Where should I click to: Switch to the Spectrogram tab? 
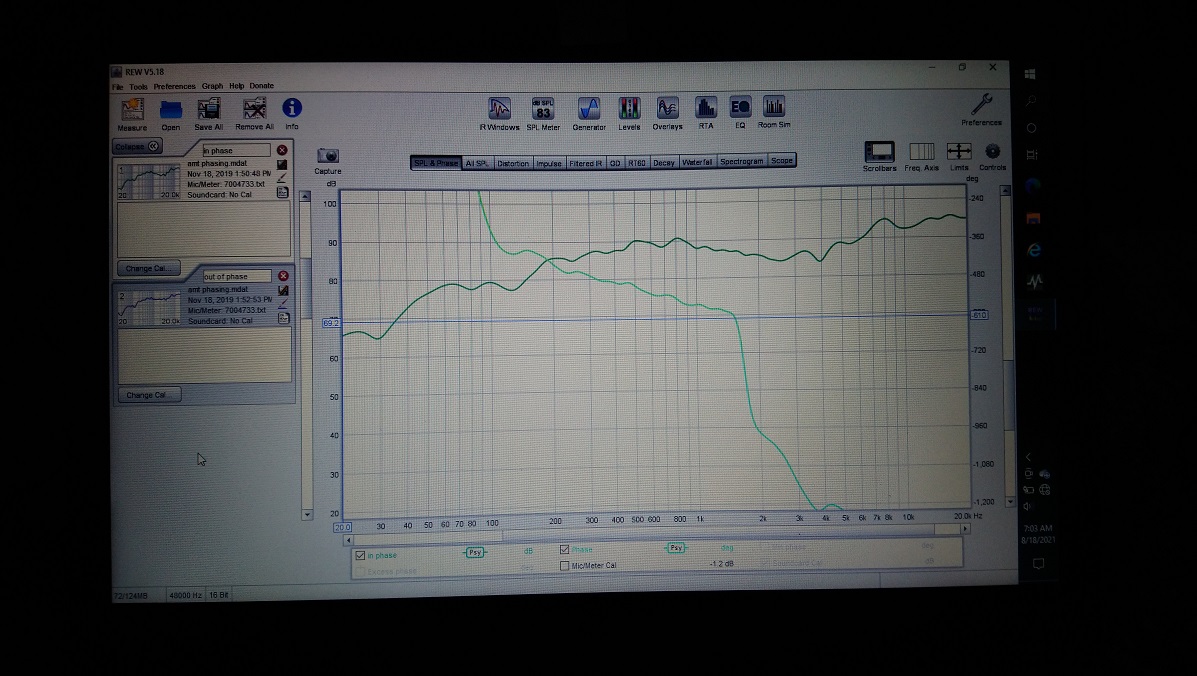coord(741,161)
